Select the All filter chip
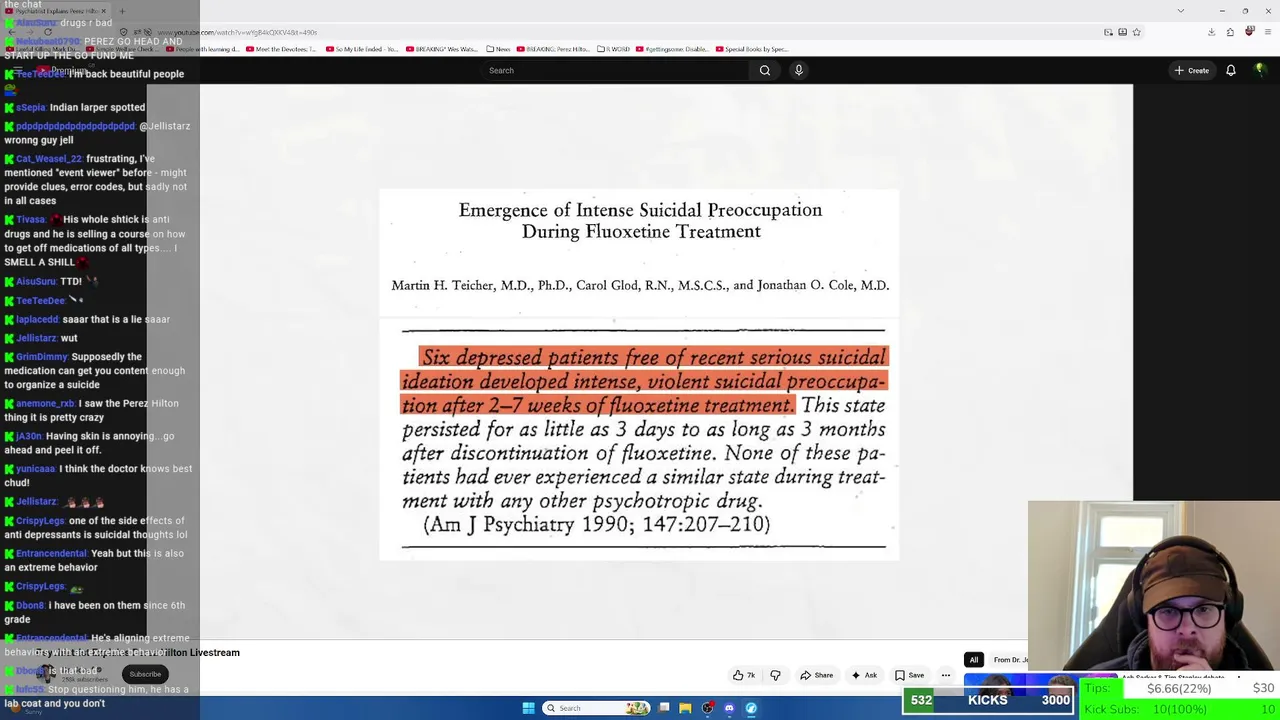This screenshot has width=1280, height=720. (x=973, y=660)
